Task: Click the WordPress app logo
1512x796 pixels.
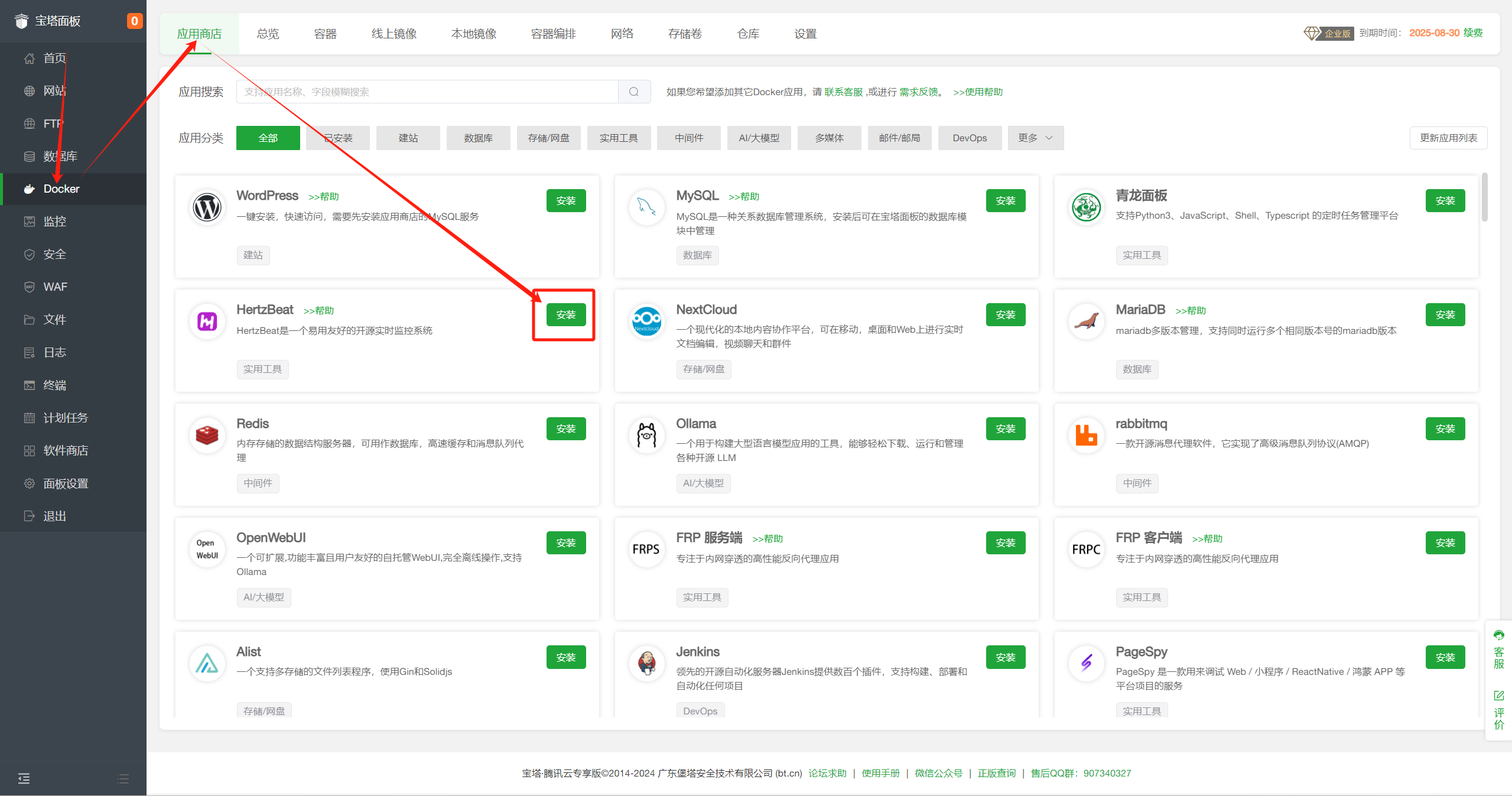Action: 207,207
